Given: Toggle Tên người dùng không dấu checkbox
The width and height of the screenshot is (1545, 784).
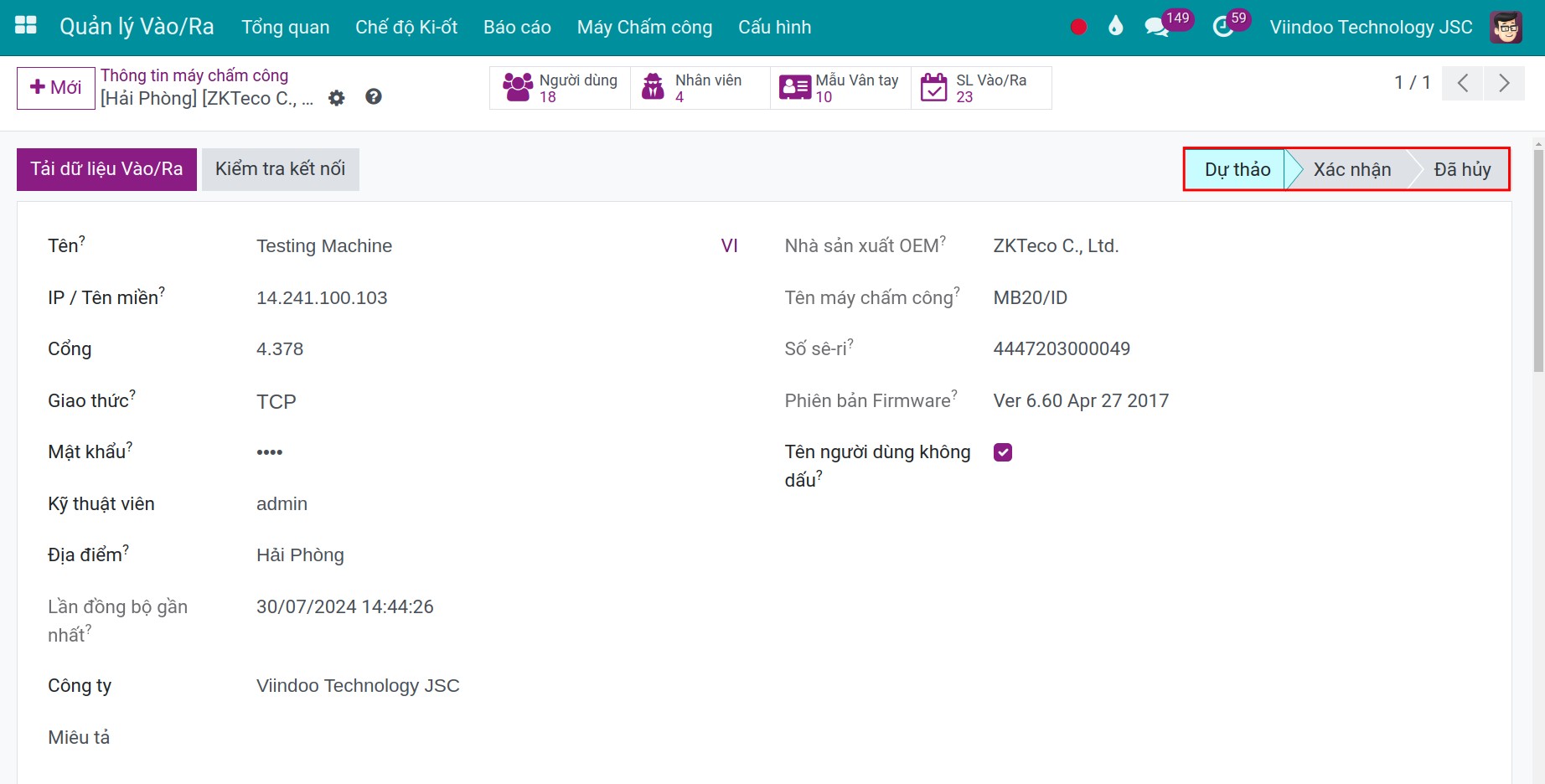Looking at the screenshot, I should pos(1003,452).
